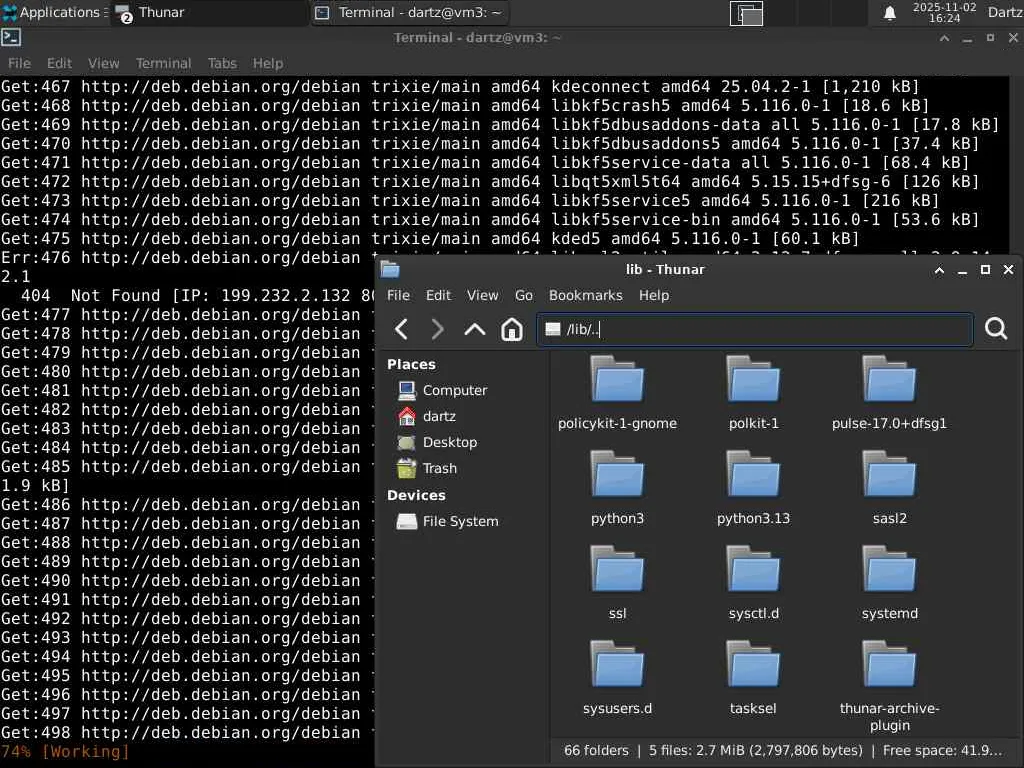Click Terminal window menu icon
This screenshot has width=1024, height=768.
pos(11,38)
